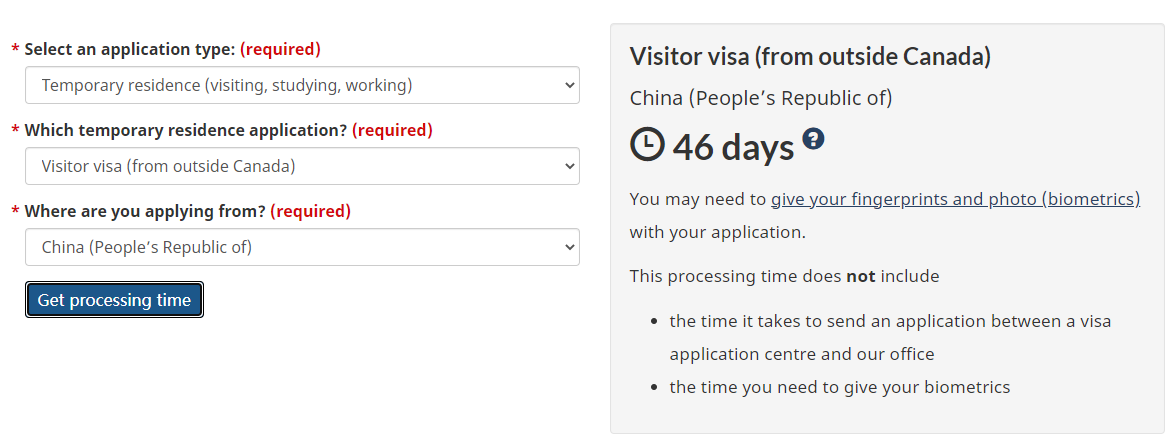The image size is (1173, 436).
Task: Click the bullet about visa application centre
Action: click(x=890, y=337)
